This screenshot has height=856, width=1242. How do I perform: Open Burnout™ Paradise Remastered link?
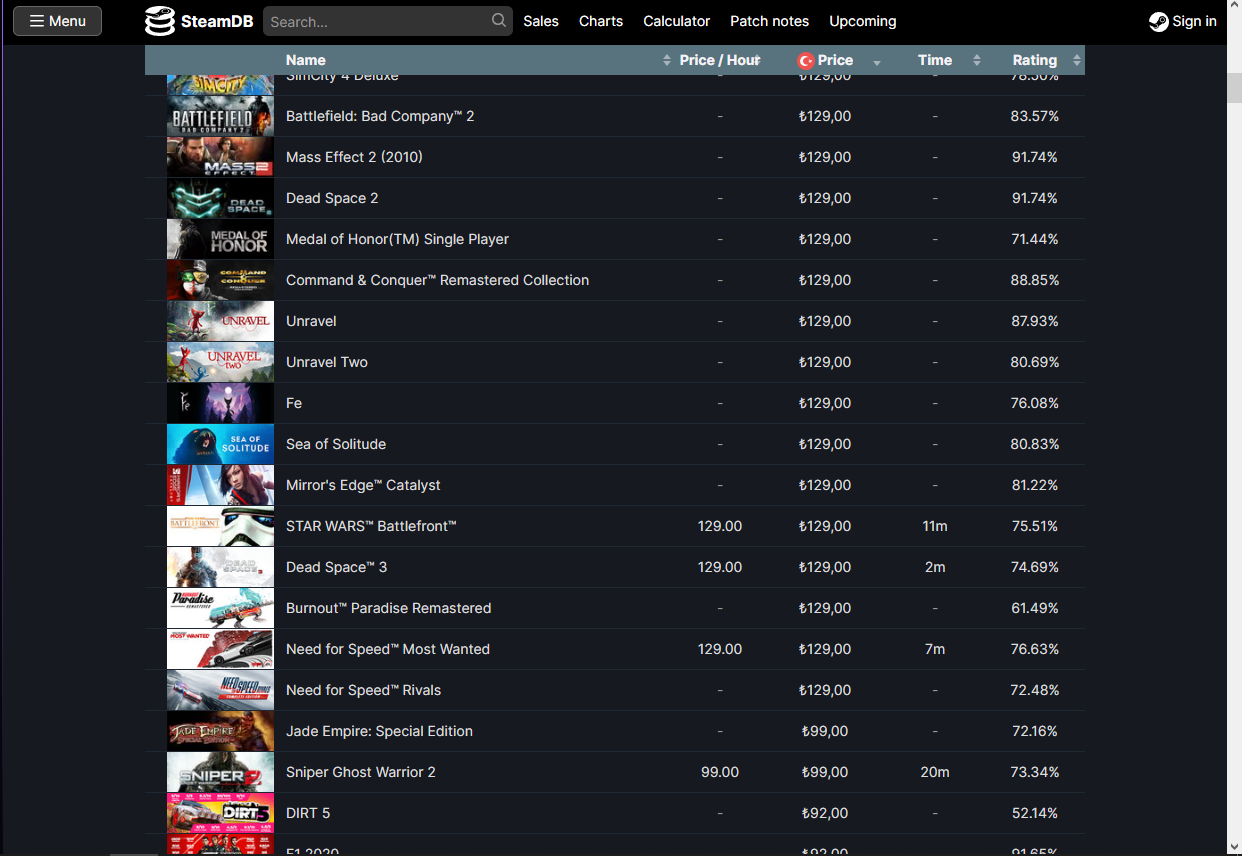point(388,608)
